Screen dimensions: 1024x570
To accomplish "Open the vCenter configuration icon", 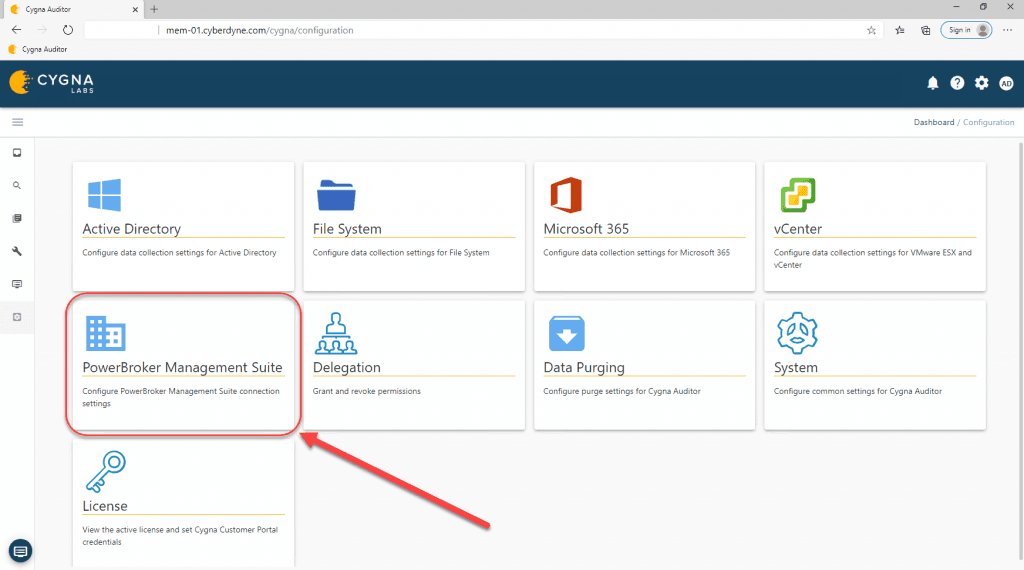I will pos(797,195).
